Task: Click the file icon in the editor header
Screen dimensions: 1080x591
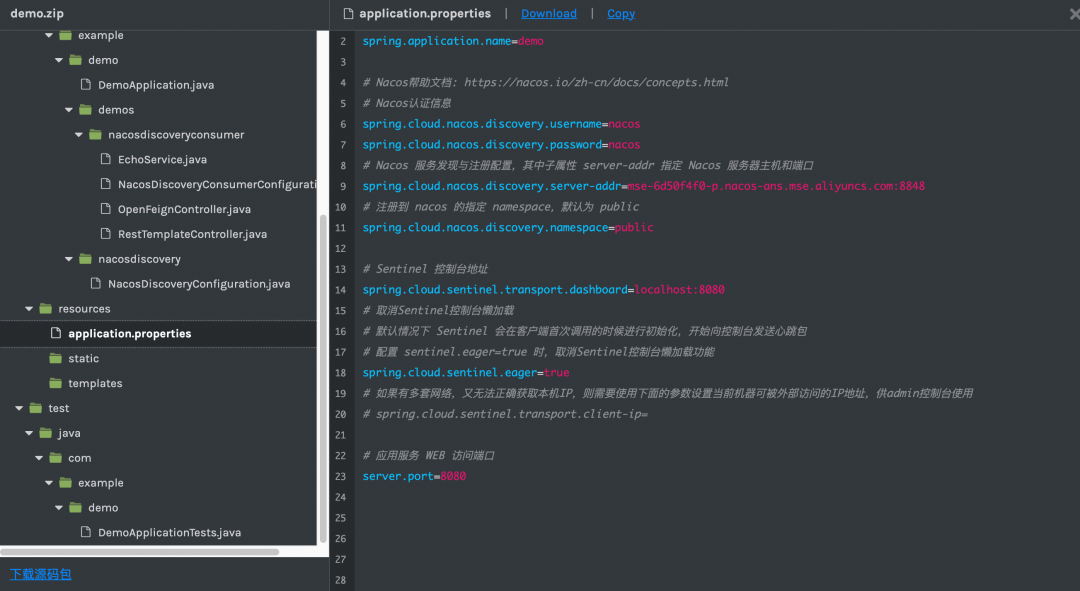Action: pos(348,13)
